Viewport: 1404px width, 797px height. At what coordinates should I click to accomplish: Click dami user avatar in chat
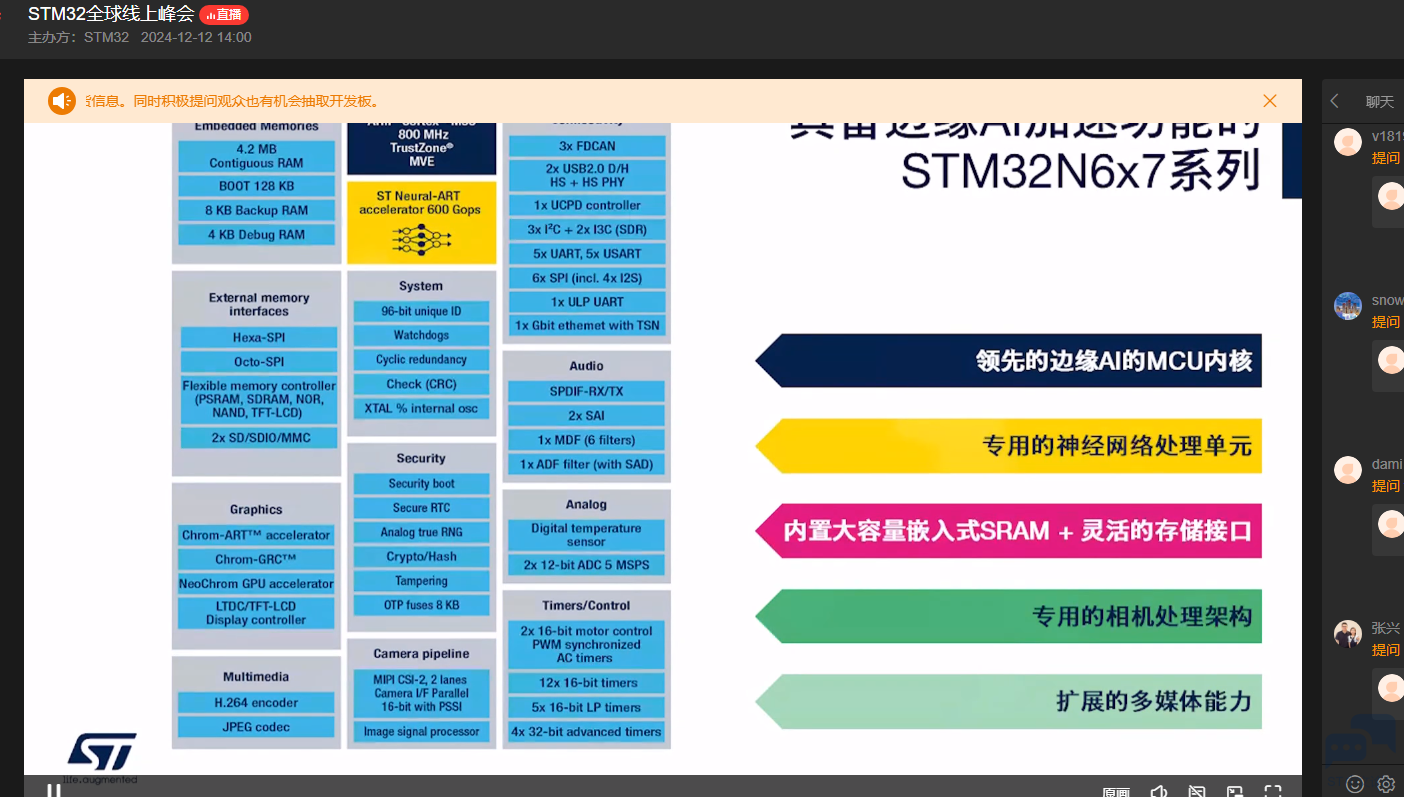point(1348,470)
